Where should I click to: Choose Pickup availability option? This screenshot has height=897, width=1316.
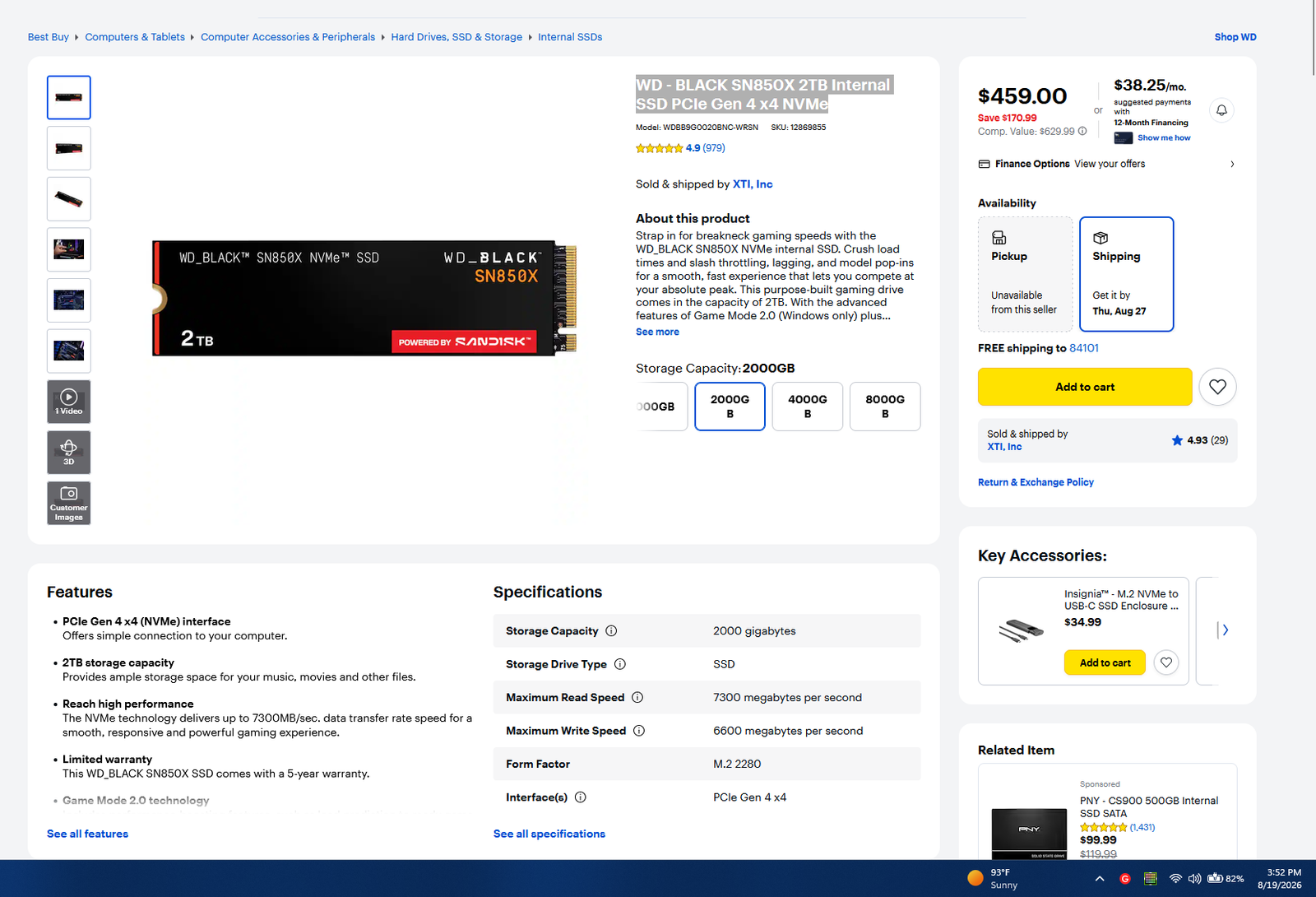coord(1026,274)
